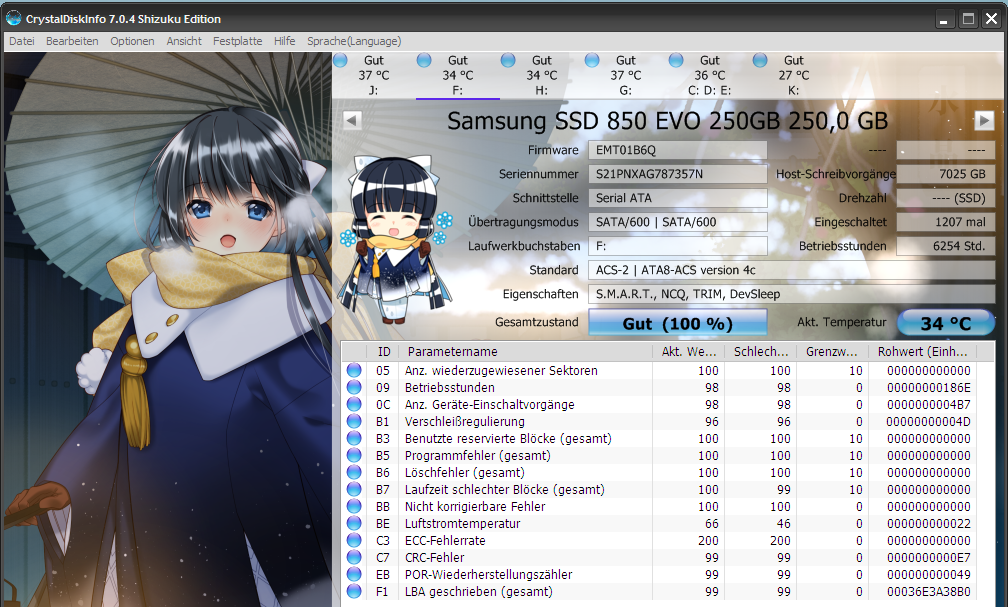The height and width of the screenshot is (607, 1008).
Task: Click the Host-Schreibvorgänge value 7025 GB
Action: pos(946,174)
